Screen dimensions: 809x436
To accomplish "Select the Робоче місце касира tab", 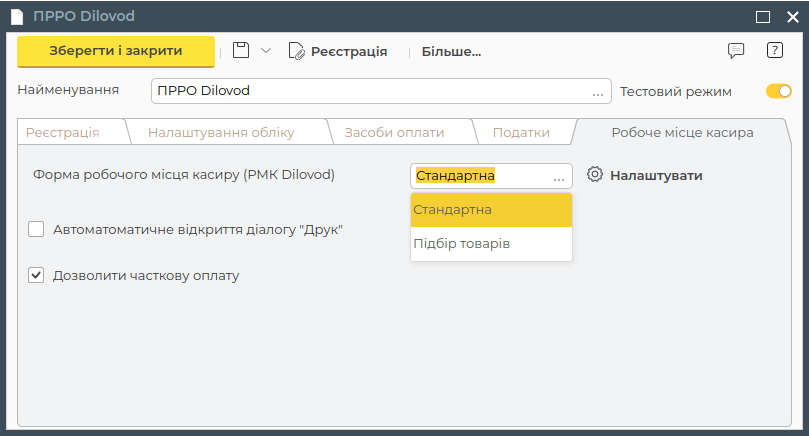I will (x=682, y=133).
